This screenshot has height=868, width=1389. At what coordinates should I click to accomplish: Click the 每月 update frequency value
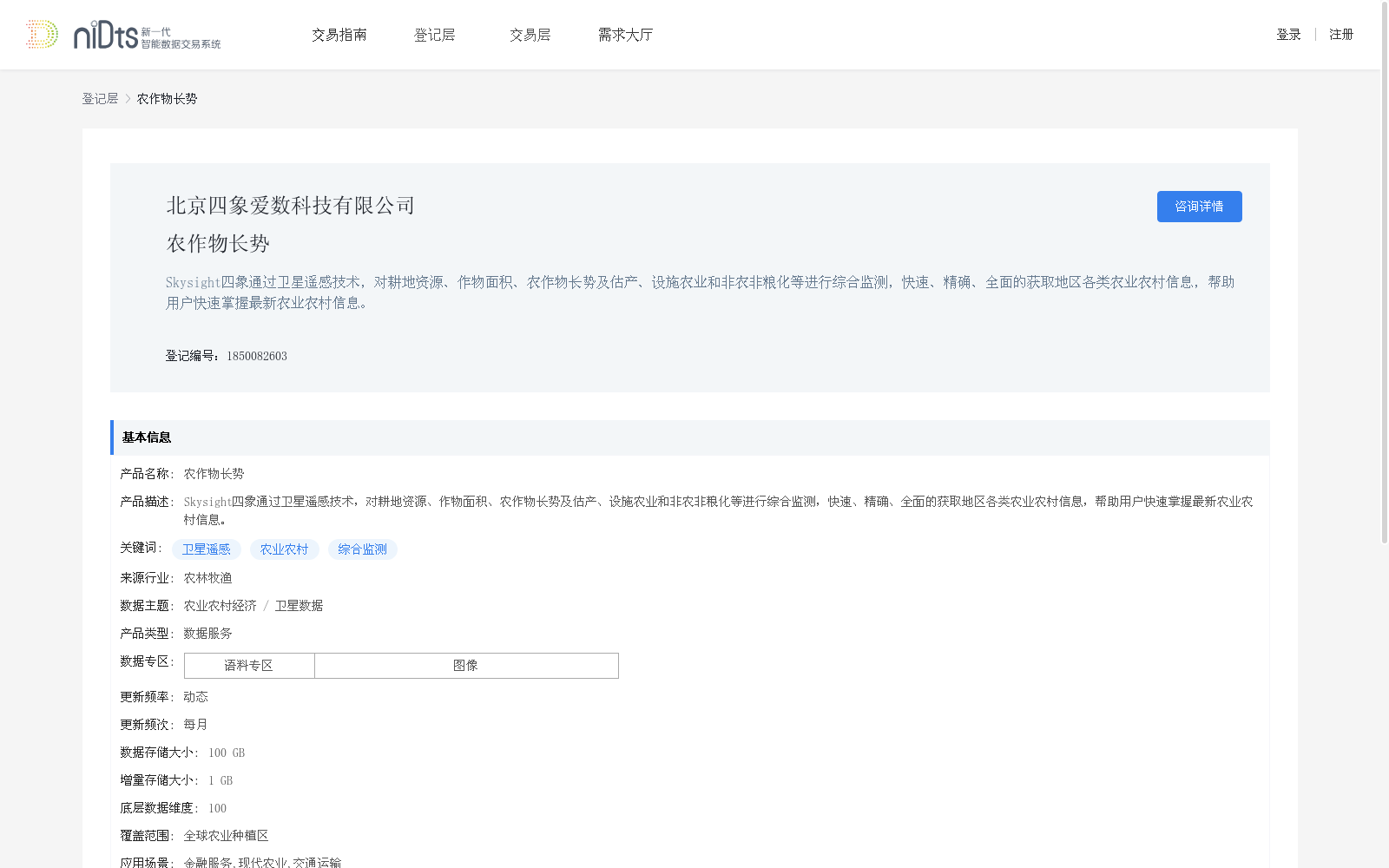(195, 725)
